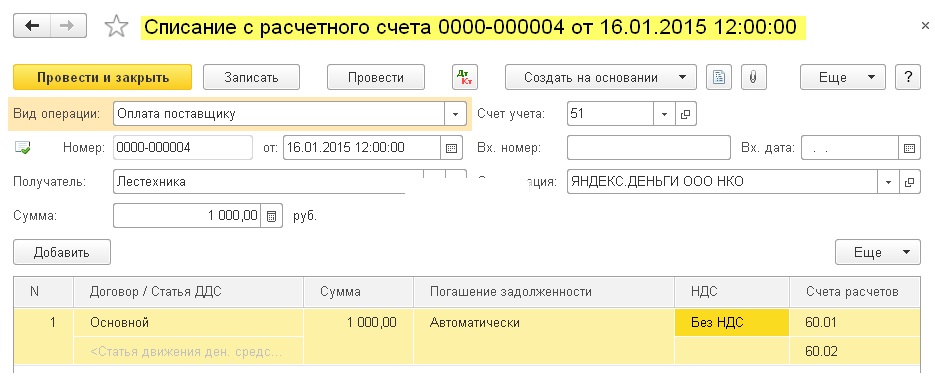This screenshot has width=935, height=384.
Task: Click row number 1 cell
Action: pos(44,323)
